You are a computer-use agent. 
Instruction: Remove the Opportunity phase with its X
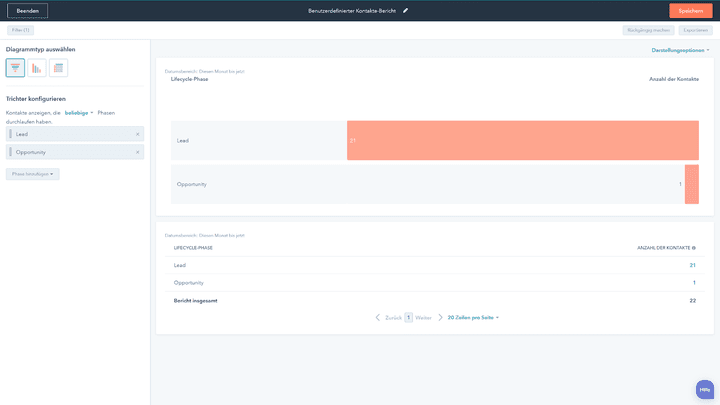pyautogui.click(x=138, y=152)
